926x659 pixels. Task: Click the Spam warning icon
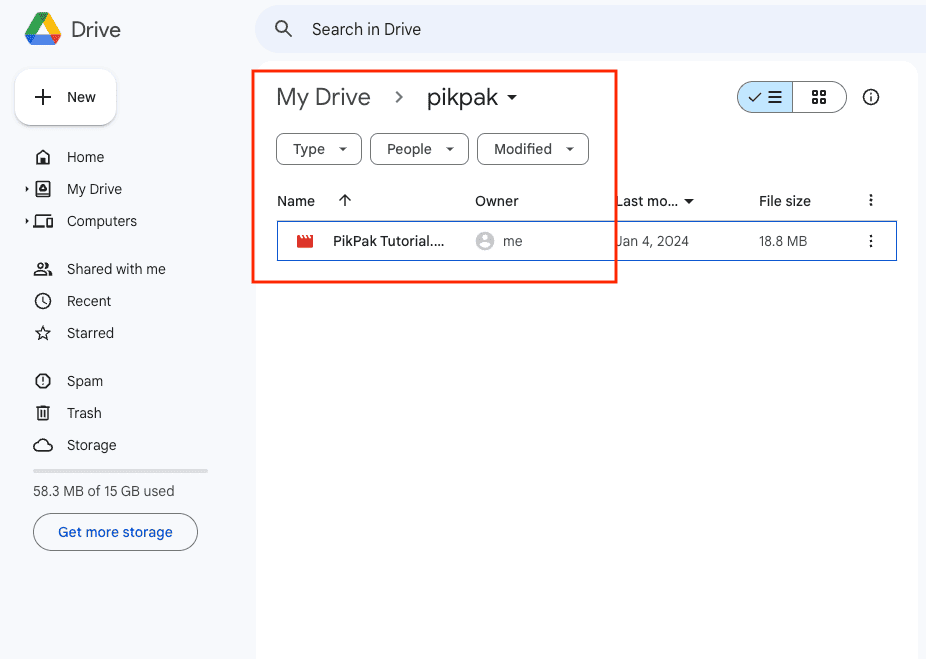click(43, 381)
